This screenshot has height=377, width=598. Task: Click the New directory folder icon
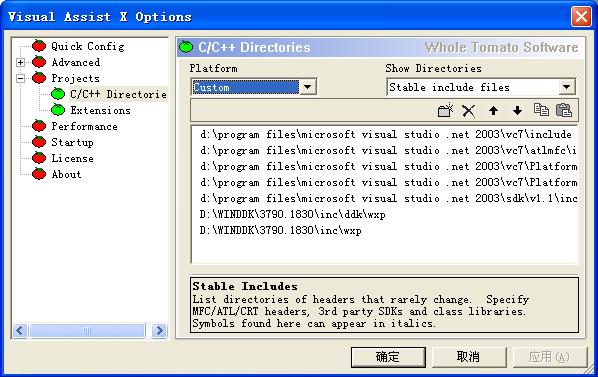(x=445, y=111)
